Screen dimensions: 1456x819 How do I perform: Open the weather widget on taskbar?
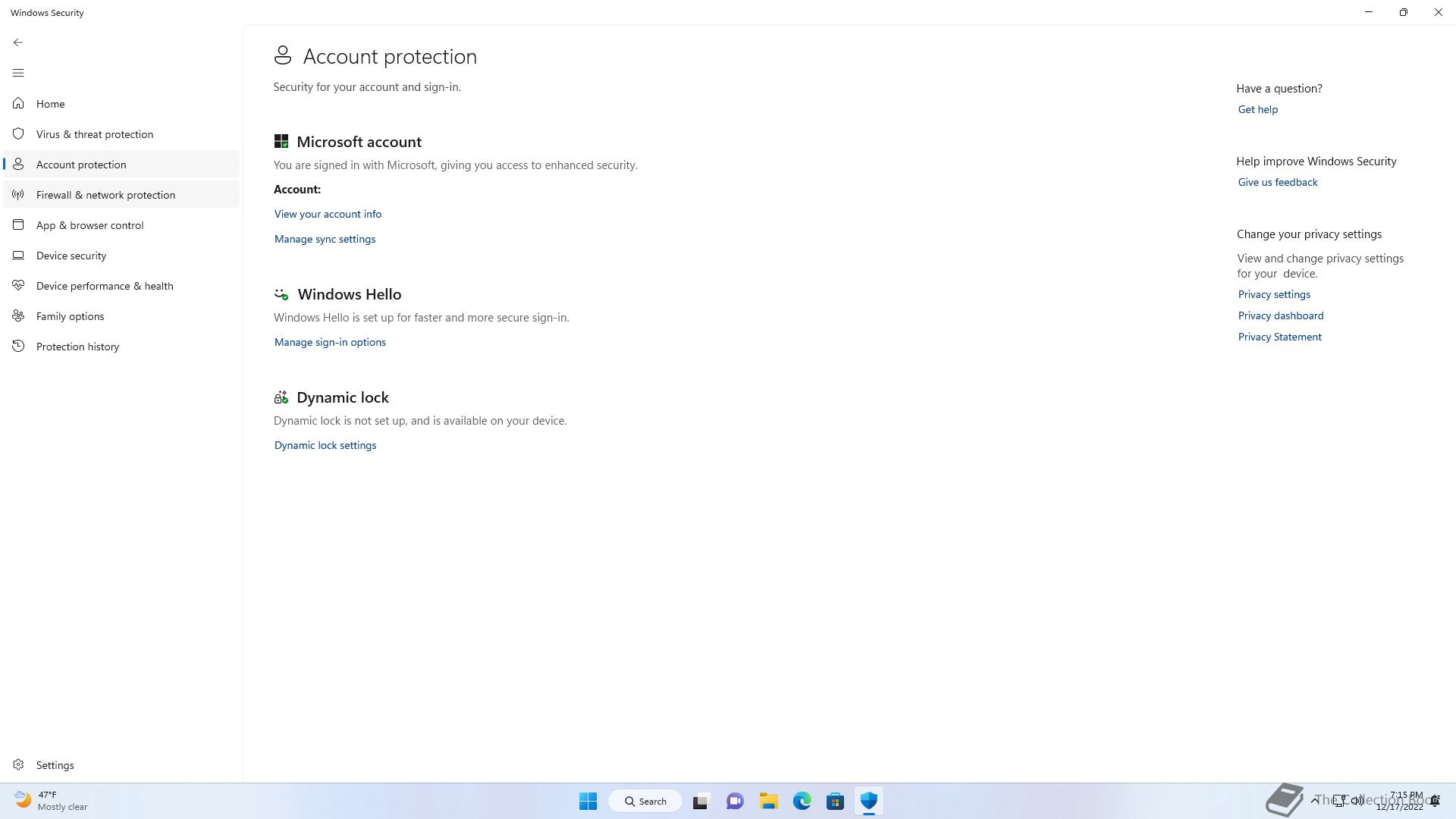click(51, 801)
